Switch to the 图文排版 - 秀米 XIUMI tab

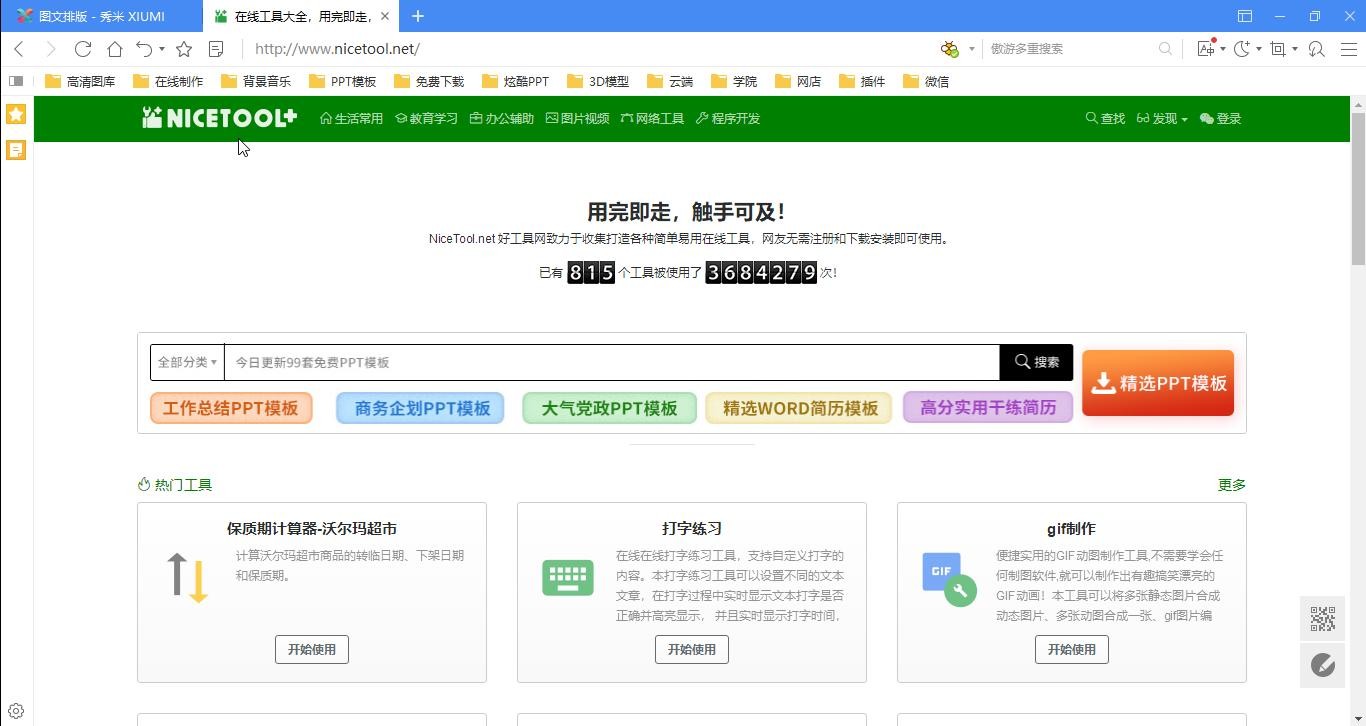coord(101,16)
